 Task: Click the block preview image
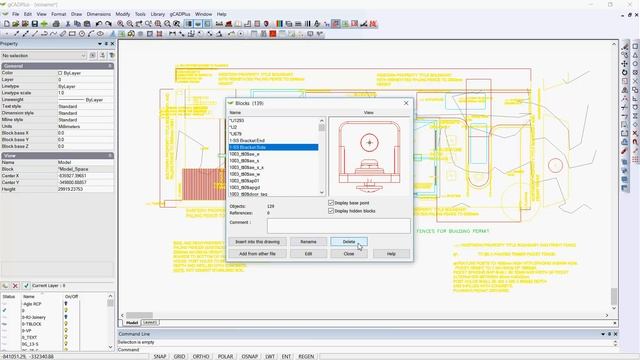369,156
